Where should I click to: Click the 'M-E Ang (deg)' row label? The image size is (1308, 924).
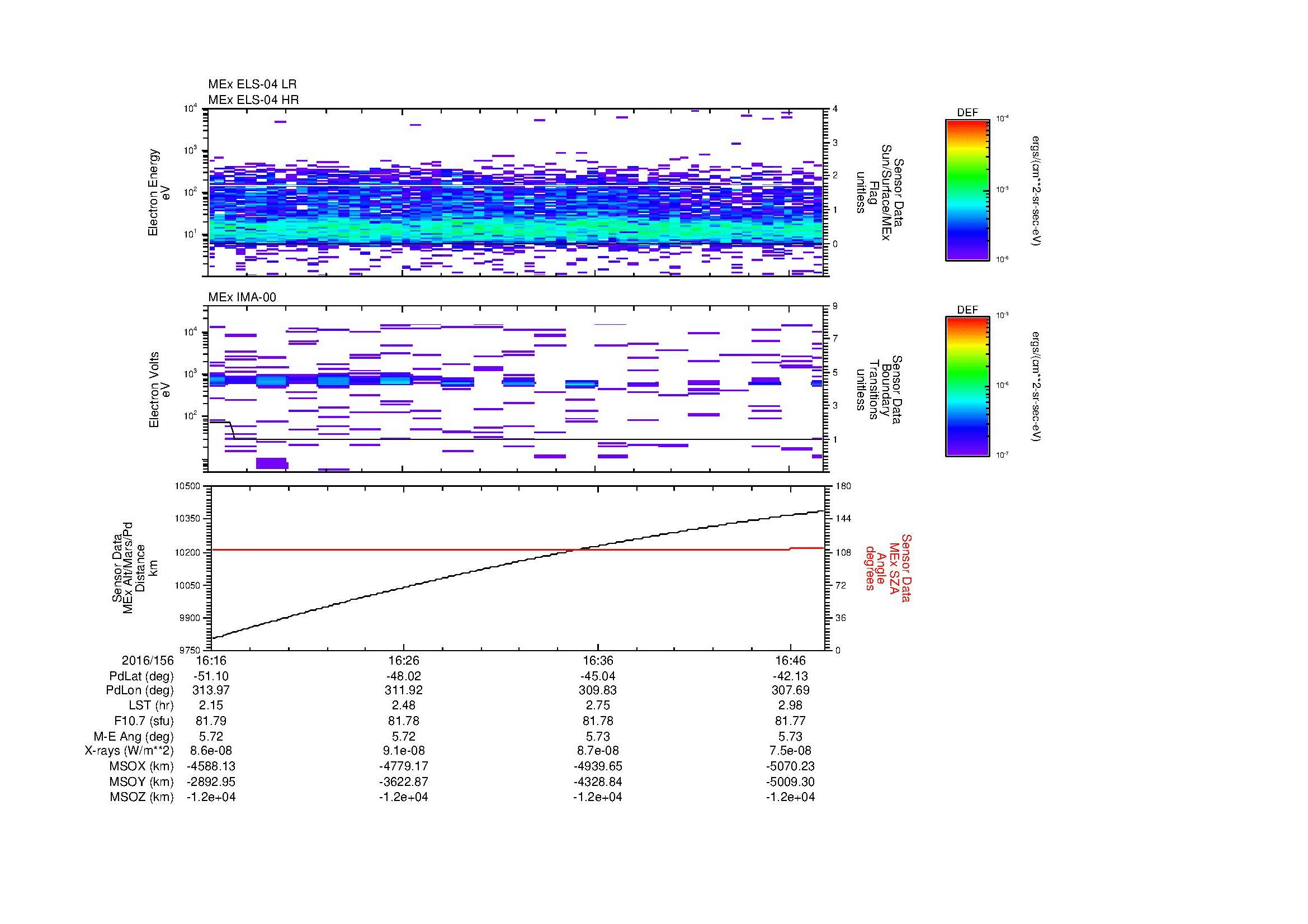(x=134, y=737)
